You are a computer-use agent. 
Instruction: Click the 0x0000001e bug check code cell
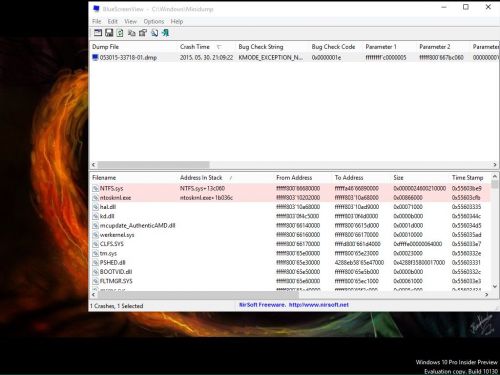click(x=326, y=58)
